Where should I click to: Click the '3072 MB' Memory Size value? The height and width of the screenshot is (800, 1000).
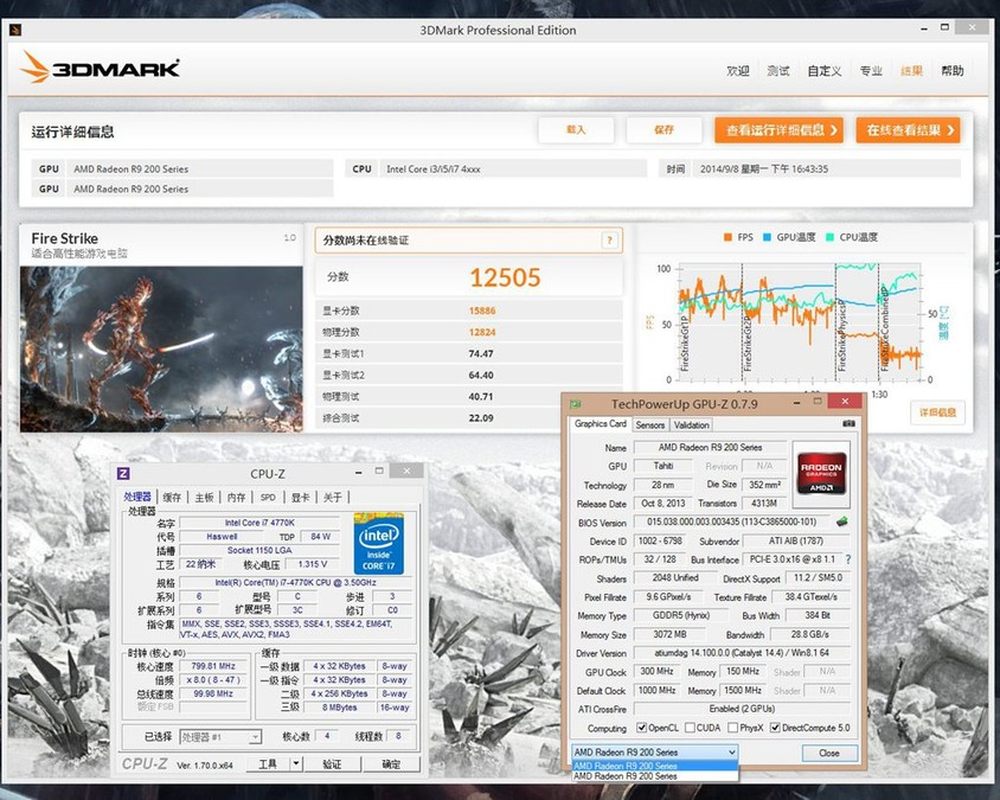(670, 634)
